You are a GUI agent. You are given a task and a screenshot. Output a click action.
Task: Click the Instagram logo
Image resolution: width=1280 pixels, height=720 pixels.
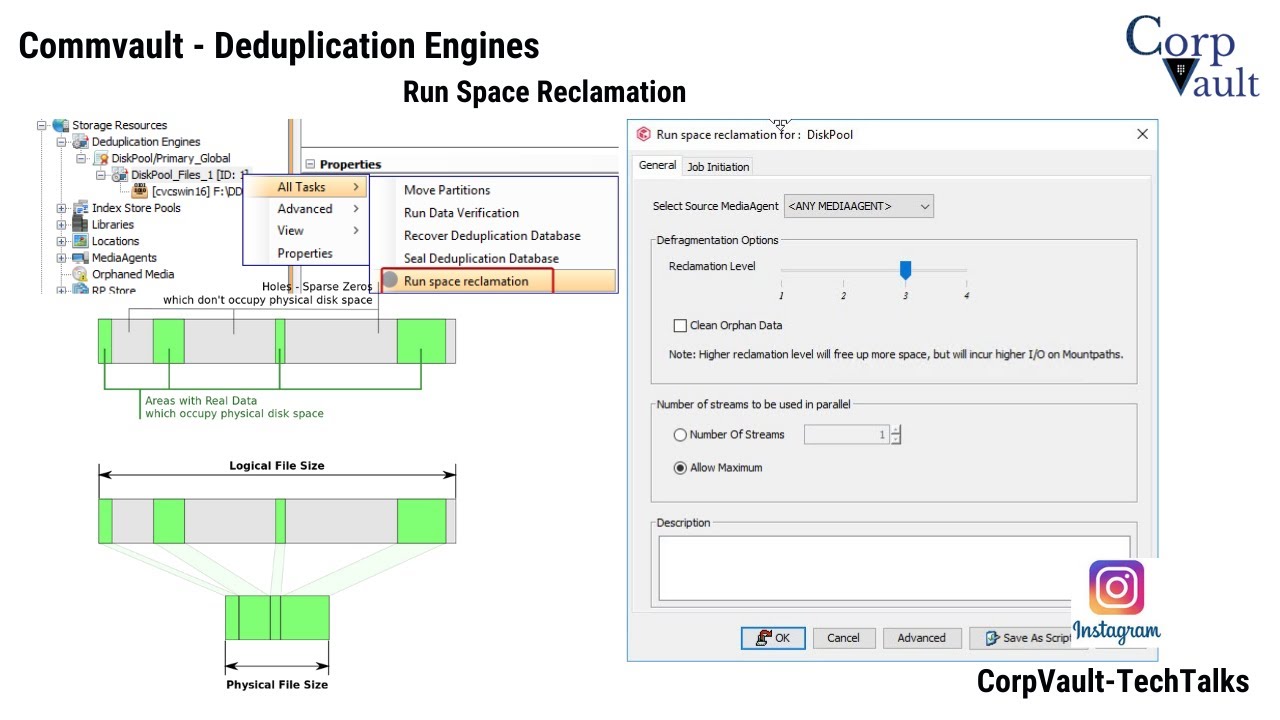point(1116,602)
